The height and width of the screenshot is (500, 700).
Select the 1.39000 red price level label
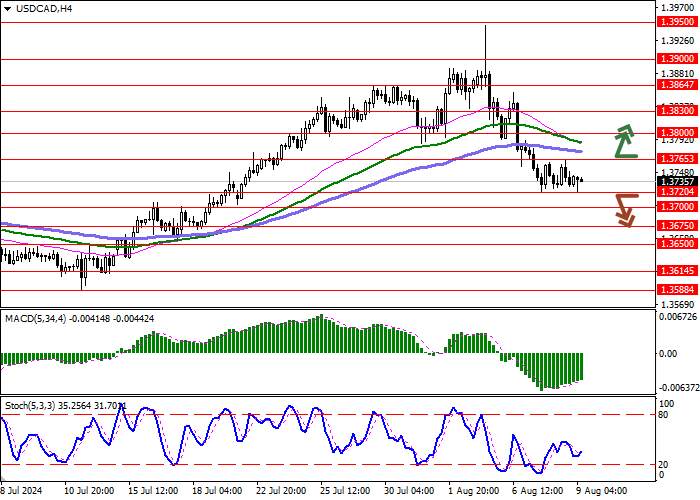click(x=678, y=59)
